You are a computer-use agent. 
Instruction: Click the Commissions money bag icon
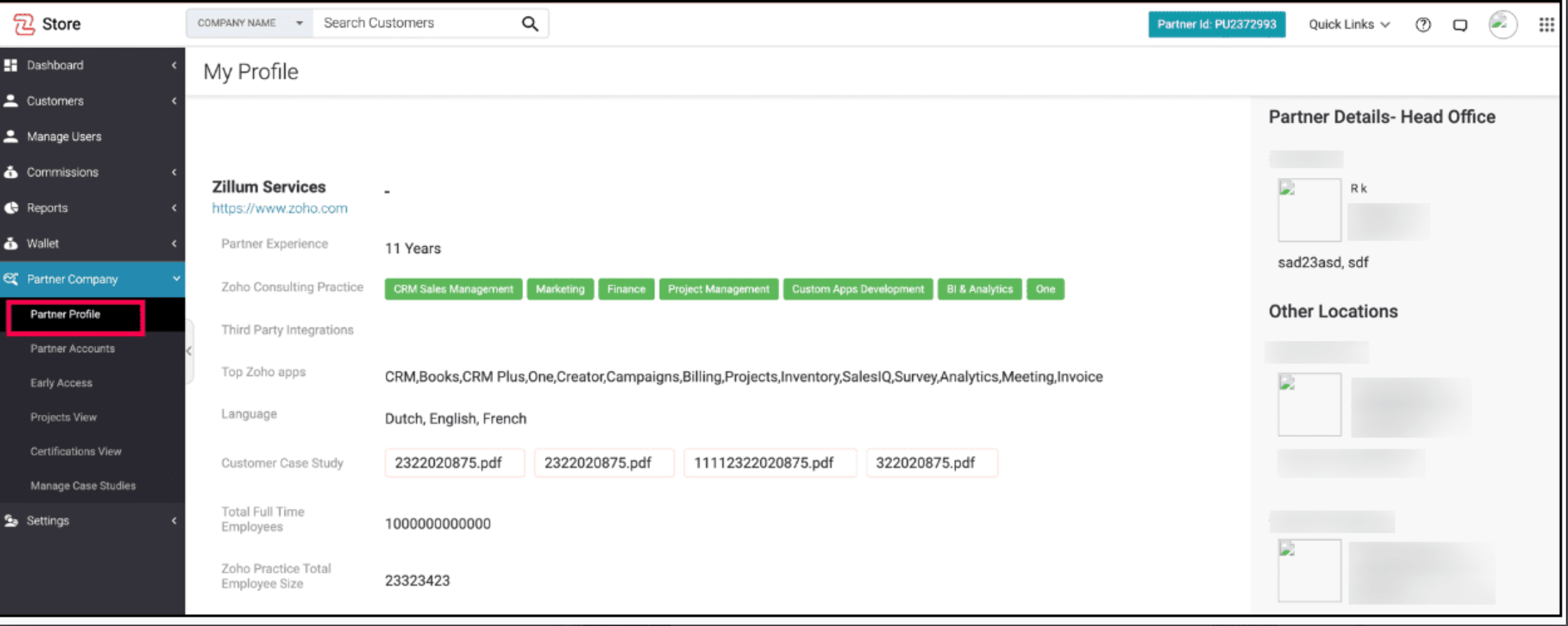pos(10,171)
